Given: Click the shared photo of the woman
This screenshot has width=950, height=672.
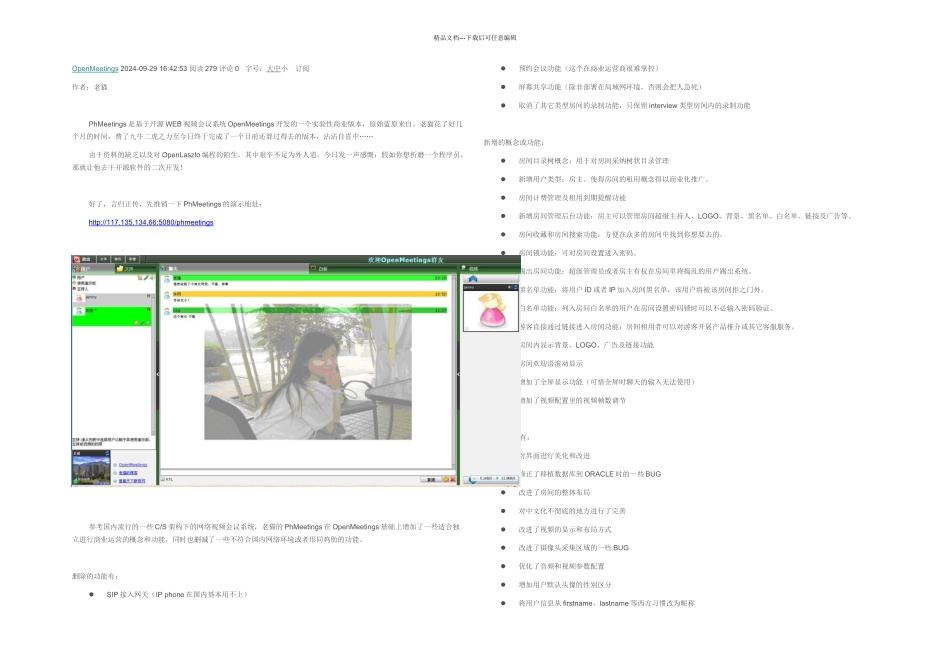Looking at the screenshot, I should 308,371.
